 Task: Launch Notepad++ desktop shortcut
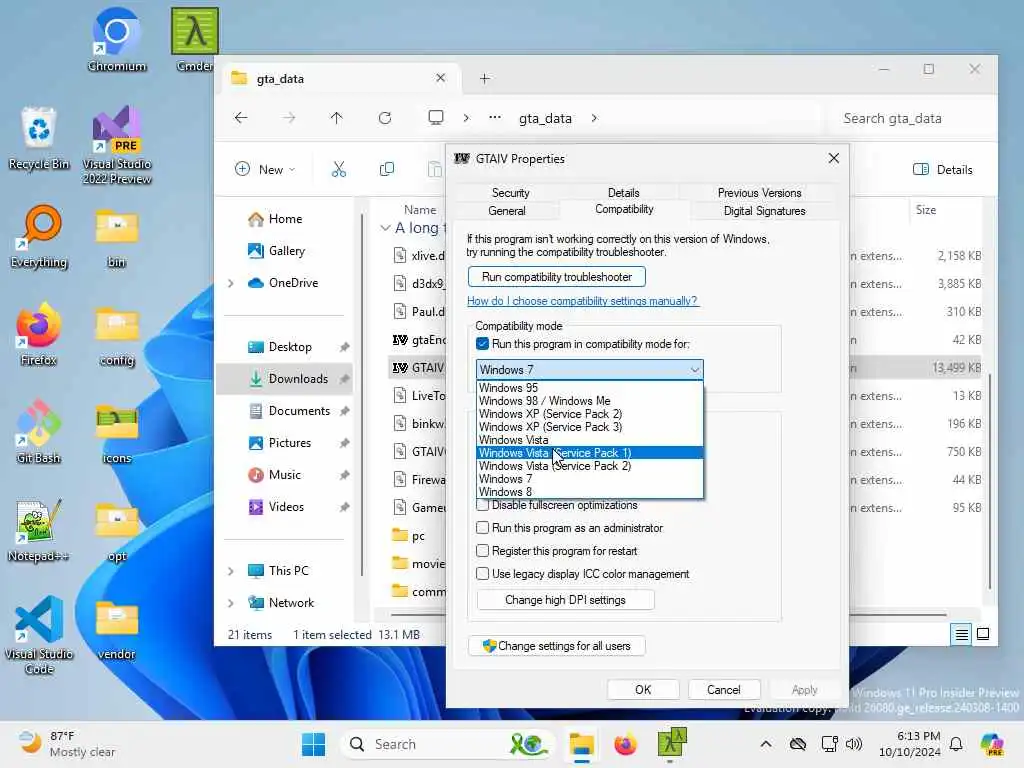point(39,530)
